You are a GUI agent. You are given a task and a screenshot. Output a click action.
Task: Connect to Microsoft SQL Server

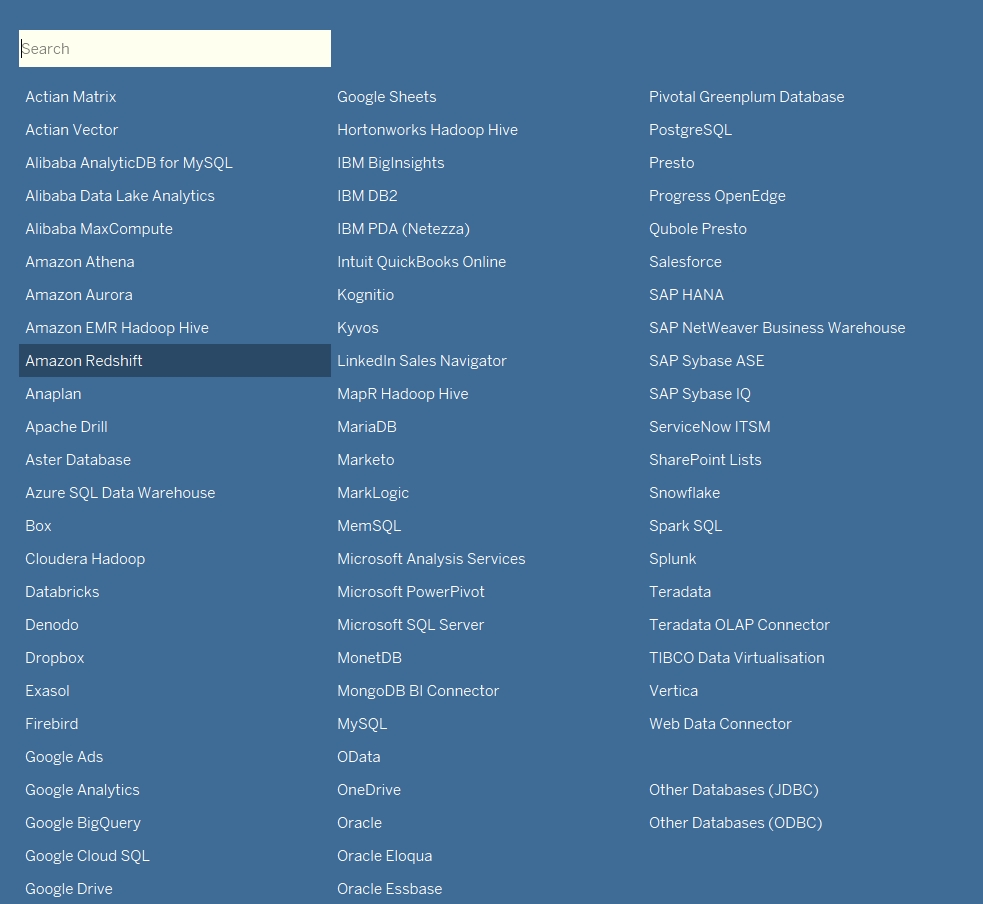coord(411,624)
